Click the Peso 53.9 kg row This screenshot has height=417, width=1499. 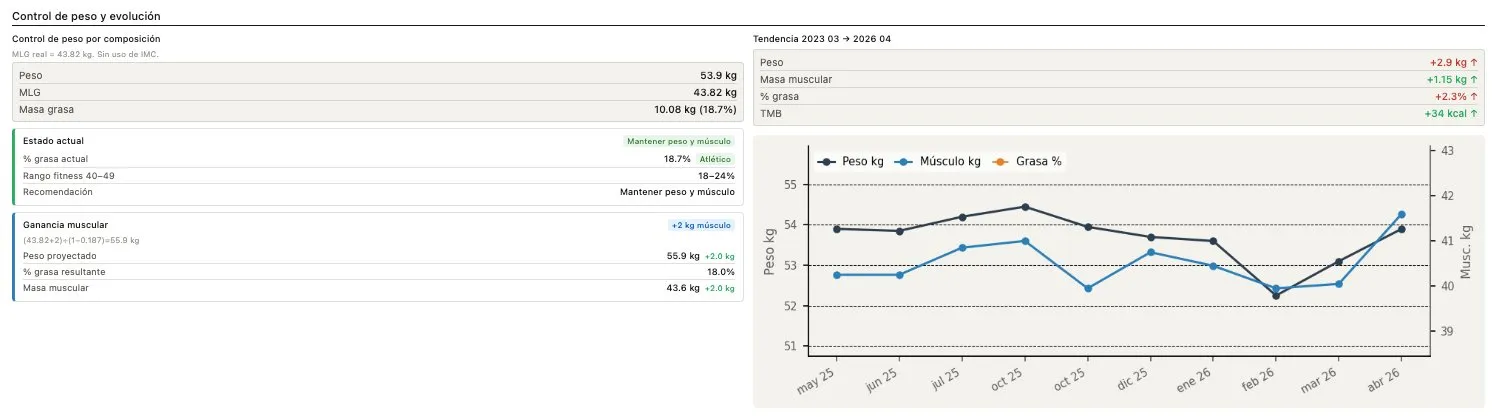(377, 75)
